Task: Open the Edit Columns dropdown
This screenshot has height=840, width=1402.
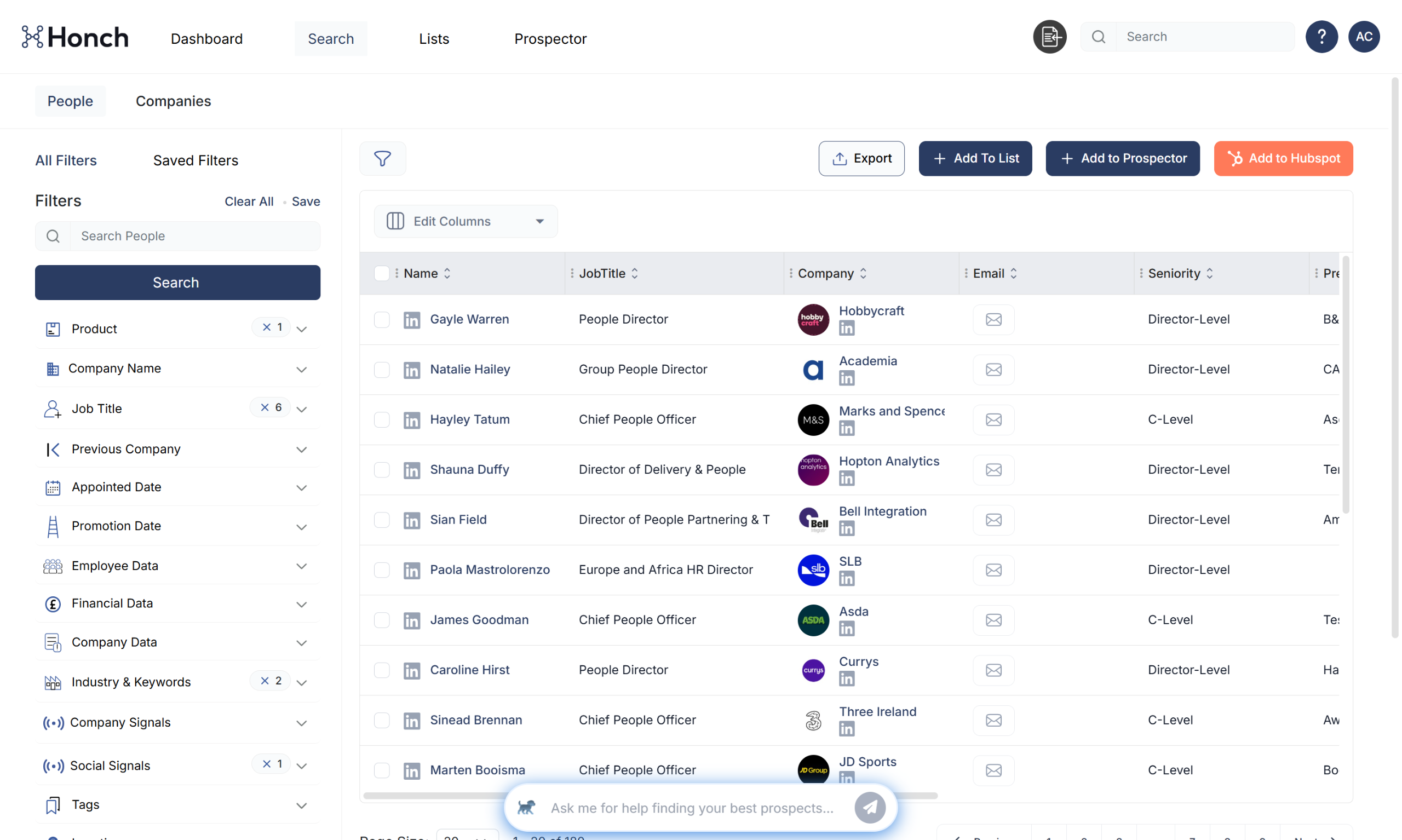Action: tap(466, 221)
